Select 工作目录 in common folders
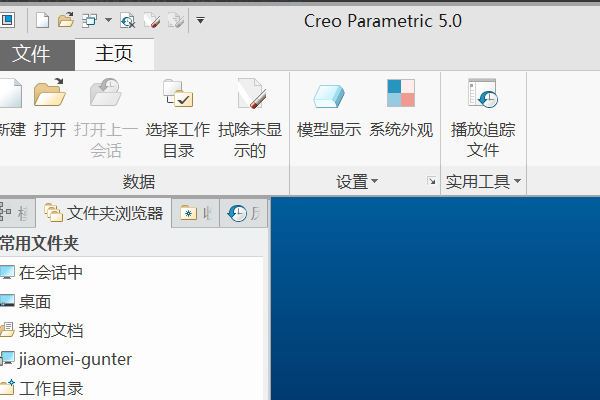The height and width of the screenshot is (400, 600). (x=41, y=389)
